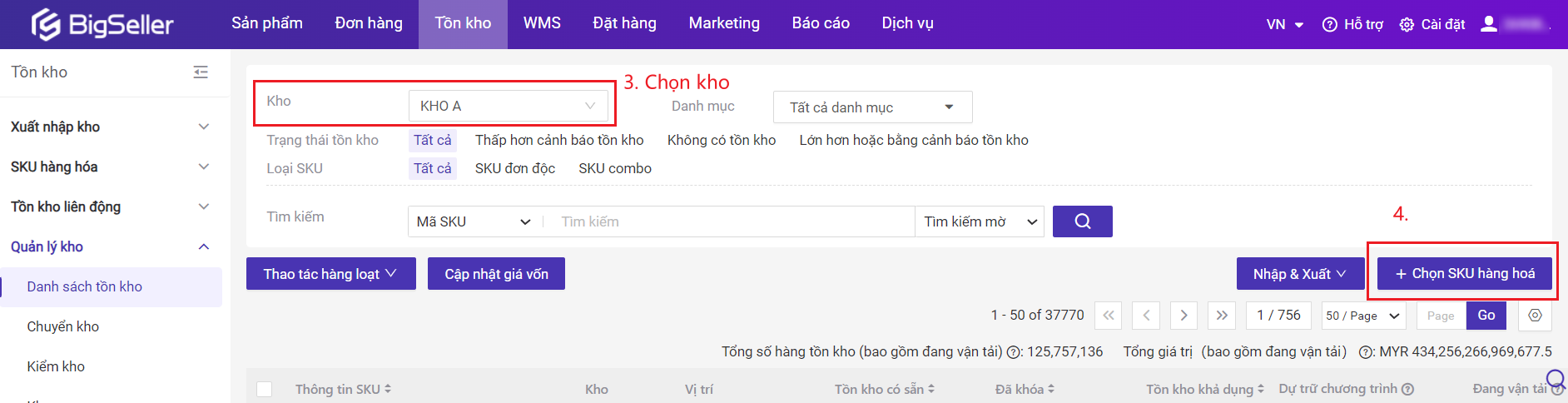Go to the previous page arrow

click(1146, 316)
